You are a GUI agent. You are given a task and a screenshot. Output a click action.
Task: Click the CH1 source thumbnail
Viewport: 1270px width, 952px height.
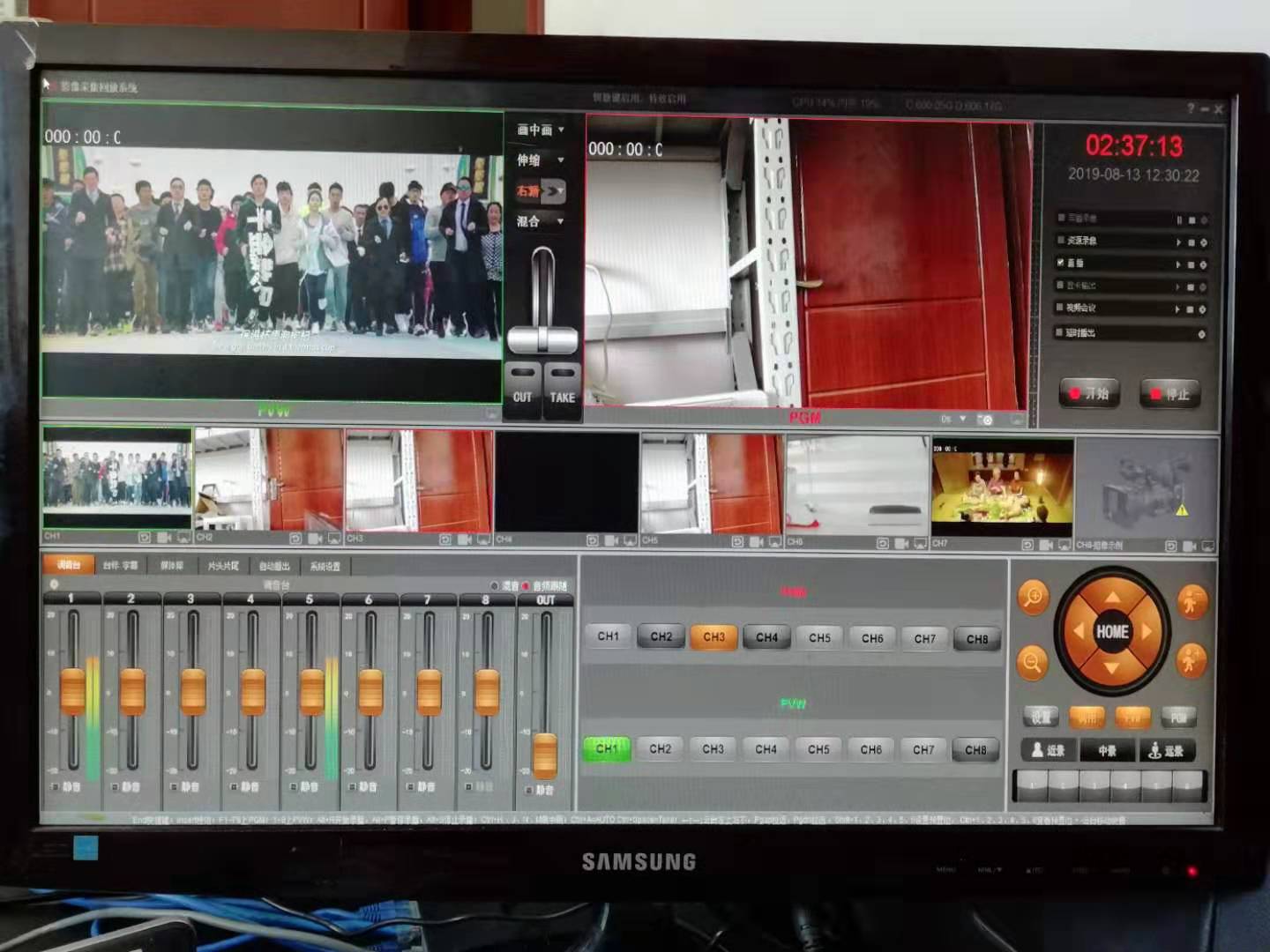(116, 479)
